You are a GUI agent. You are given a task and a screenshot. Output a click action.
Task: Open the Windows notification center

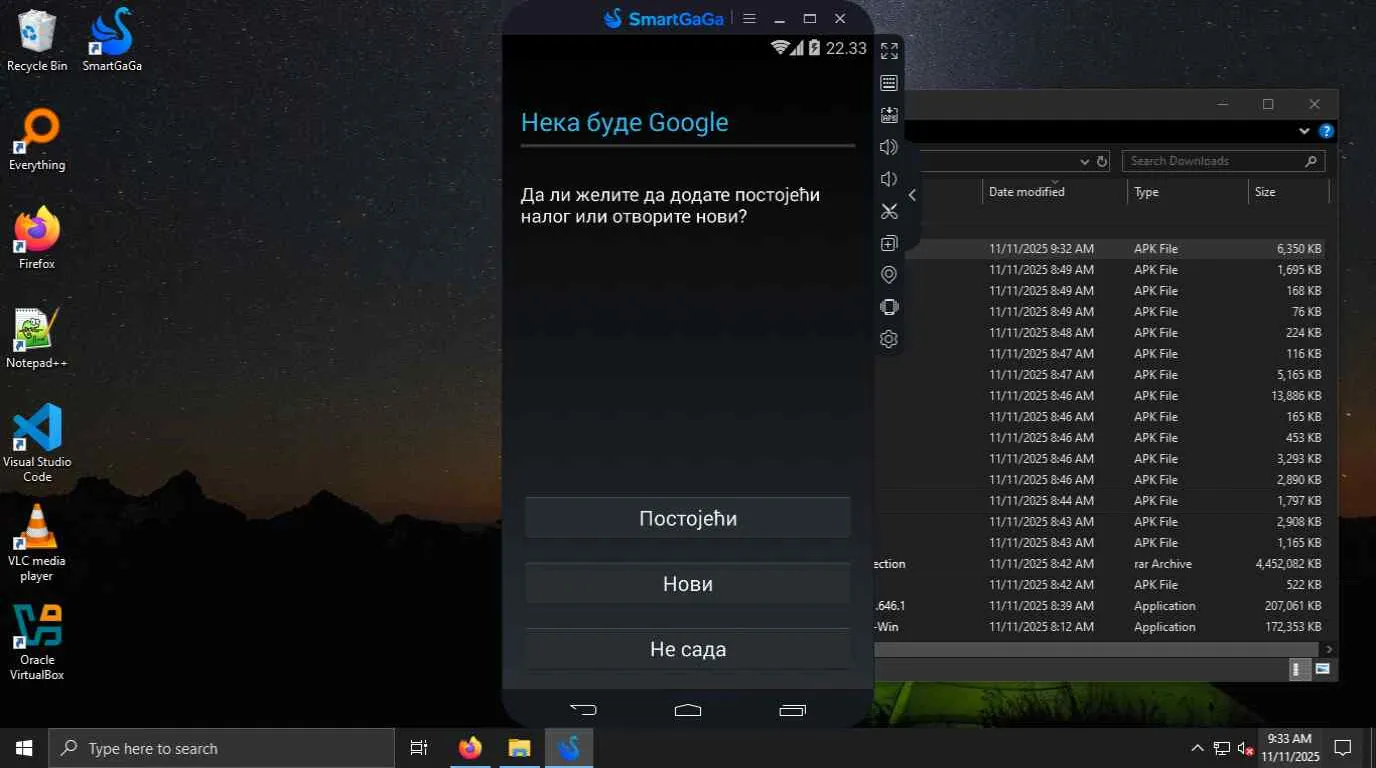(1343, 748)
